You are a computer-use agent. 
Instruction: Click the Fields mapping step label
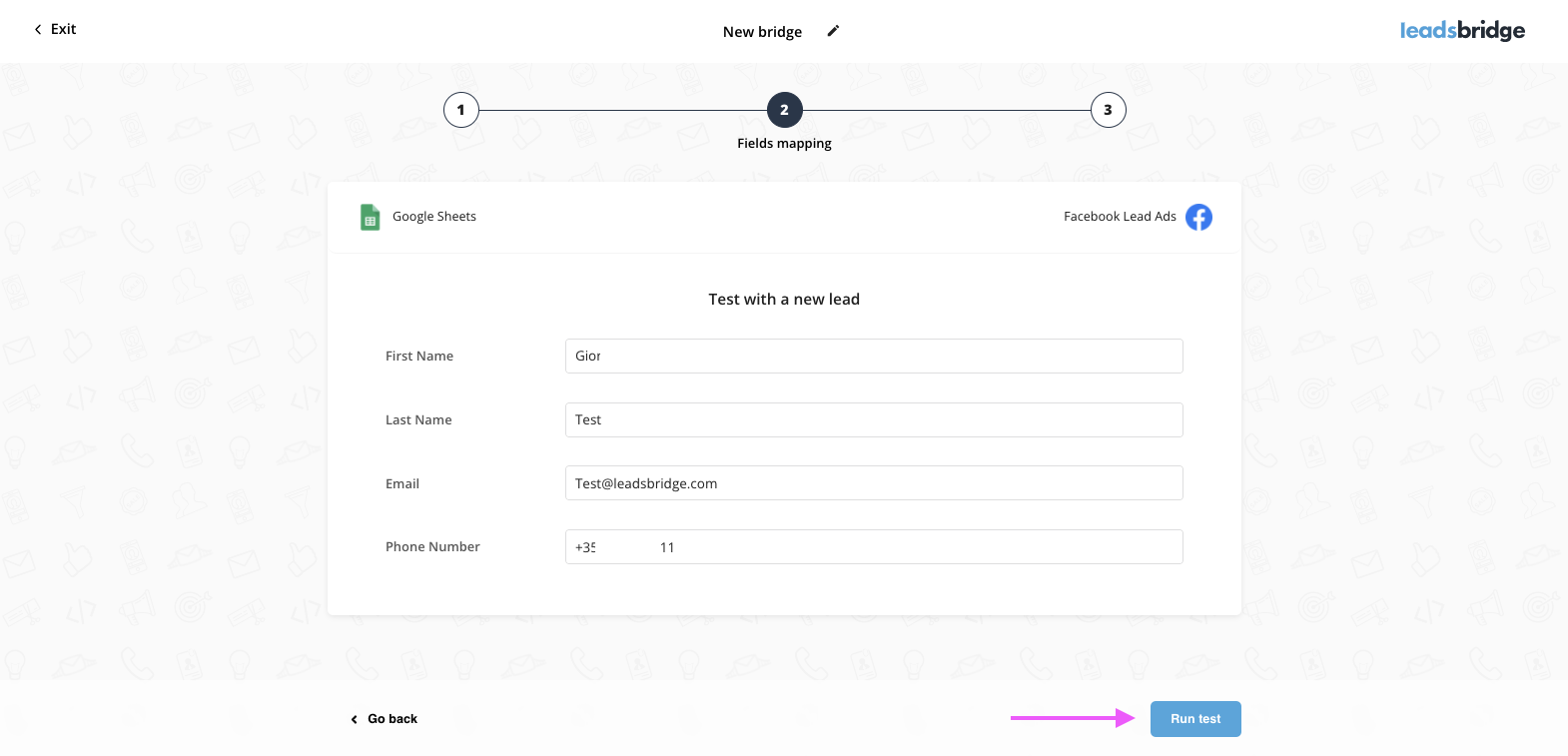pos(784,144)
